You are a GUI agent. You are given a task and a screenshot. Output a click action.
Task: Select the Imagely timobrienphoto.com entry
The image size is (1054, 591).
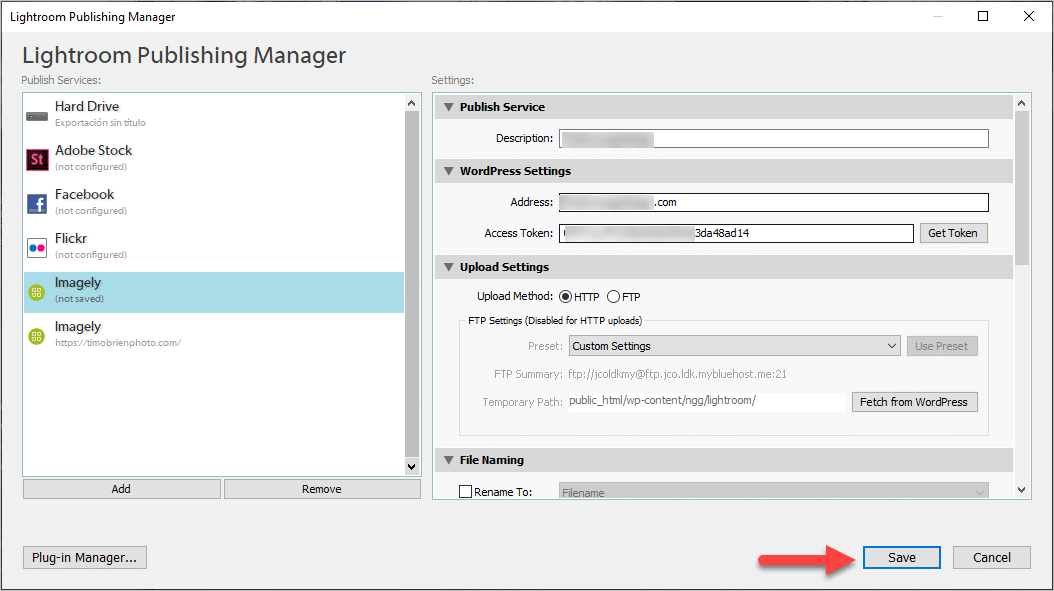214,335
